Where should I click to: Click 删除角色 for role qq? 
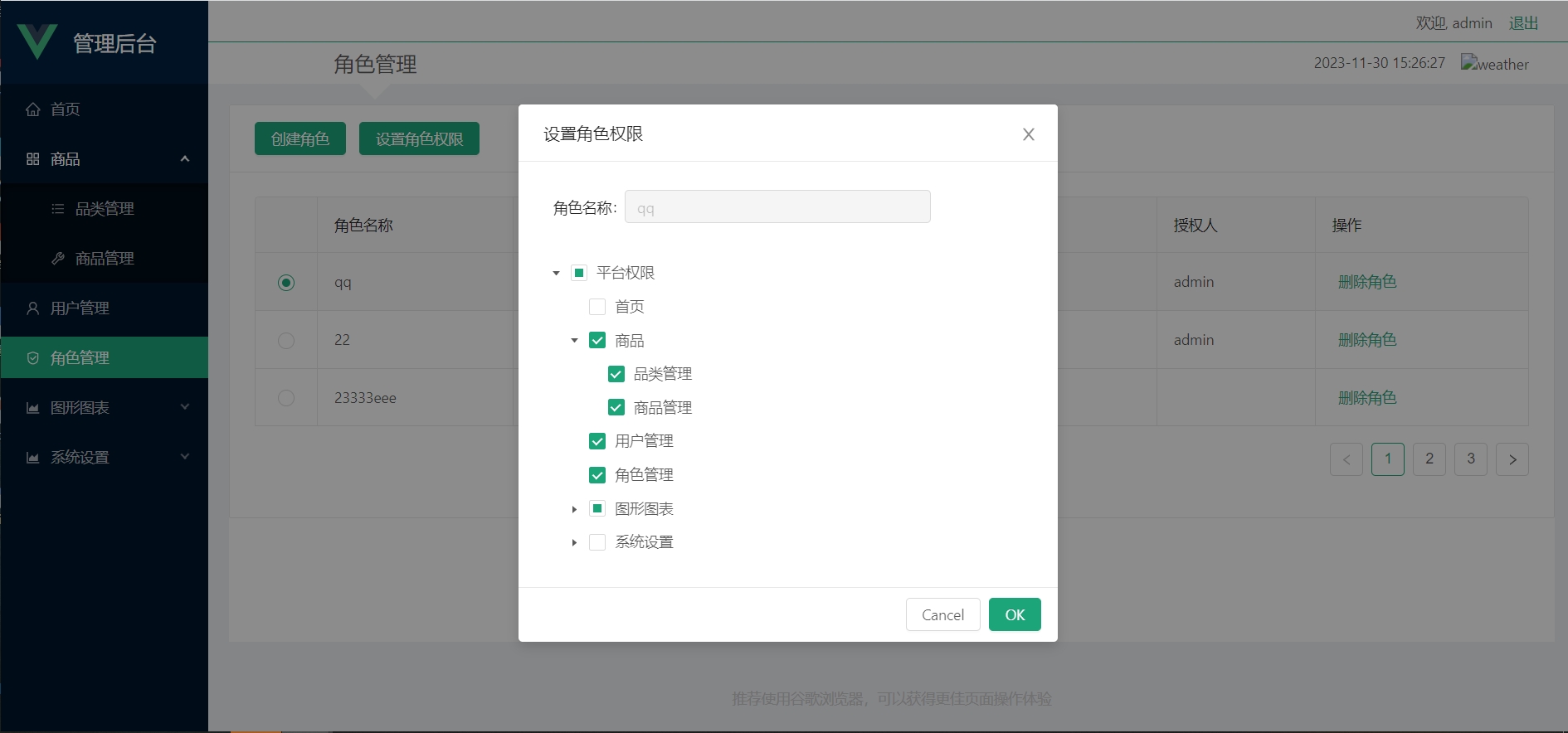[x=1367, y=282]
